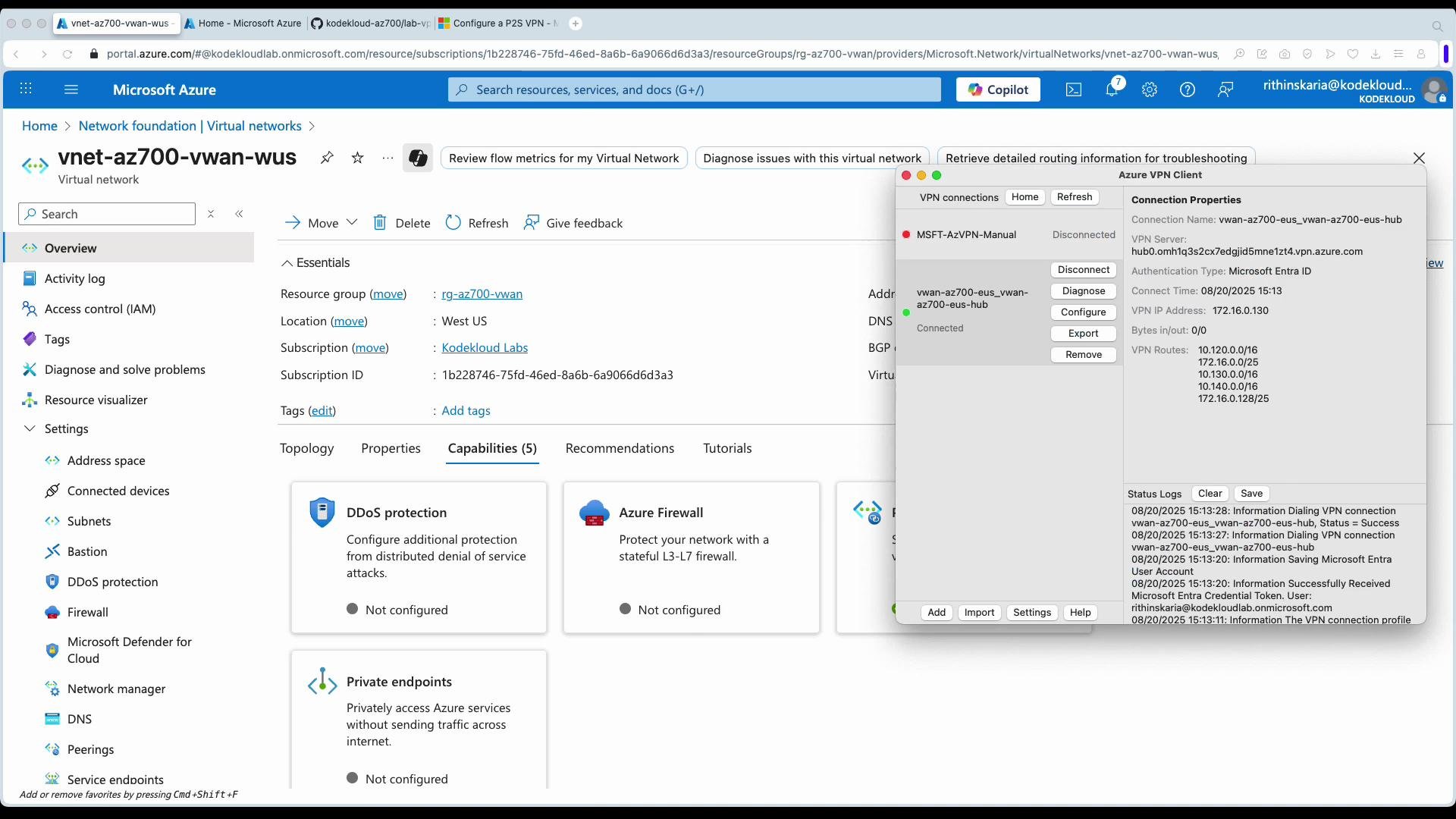Screen dimensions: 1456x819
Task: Pin the vnet resource to dashboard
Action: tap(327, 158)
